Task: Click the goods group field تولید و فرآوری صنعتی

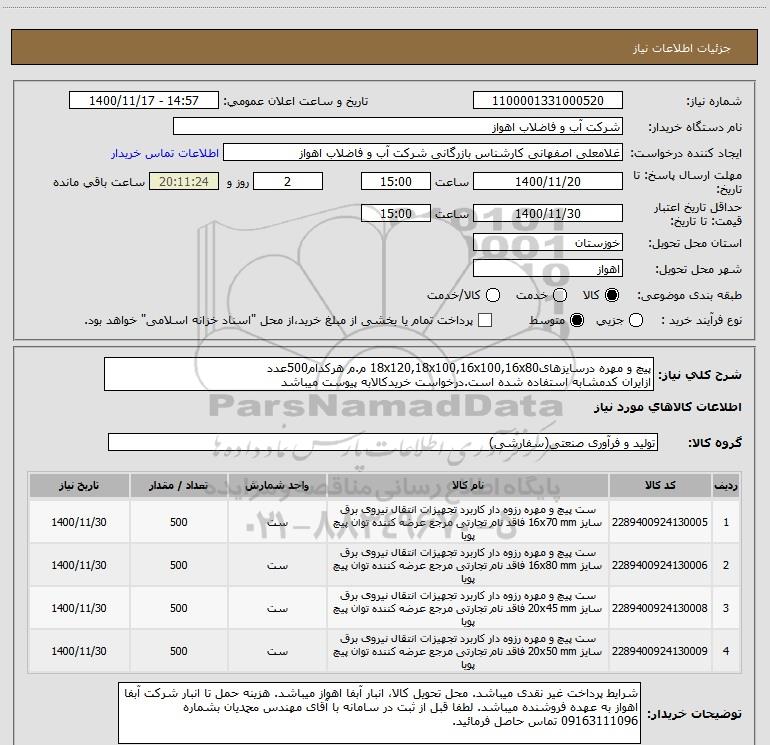Action: pos(383,442)
